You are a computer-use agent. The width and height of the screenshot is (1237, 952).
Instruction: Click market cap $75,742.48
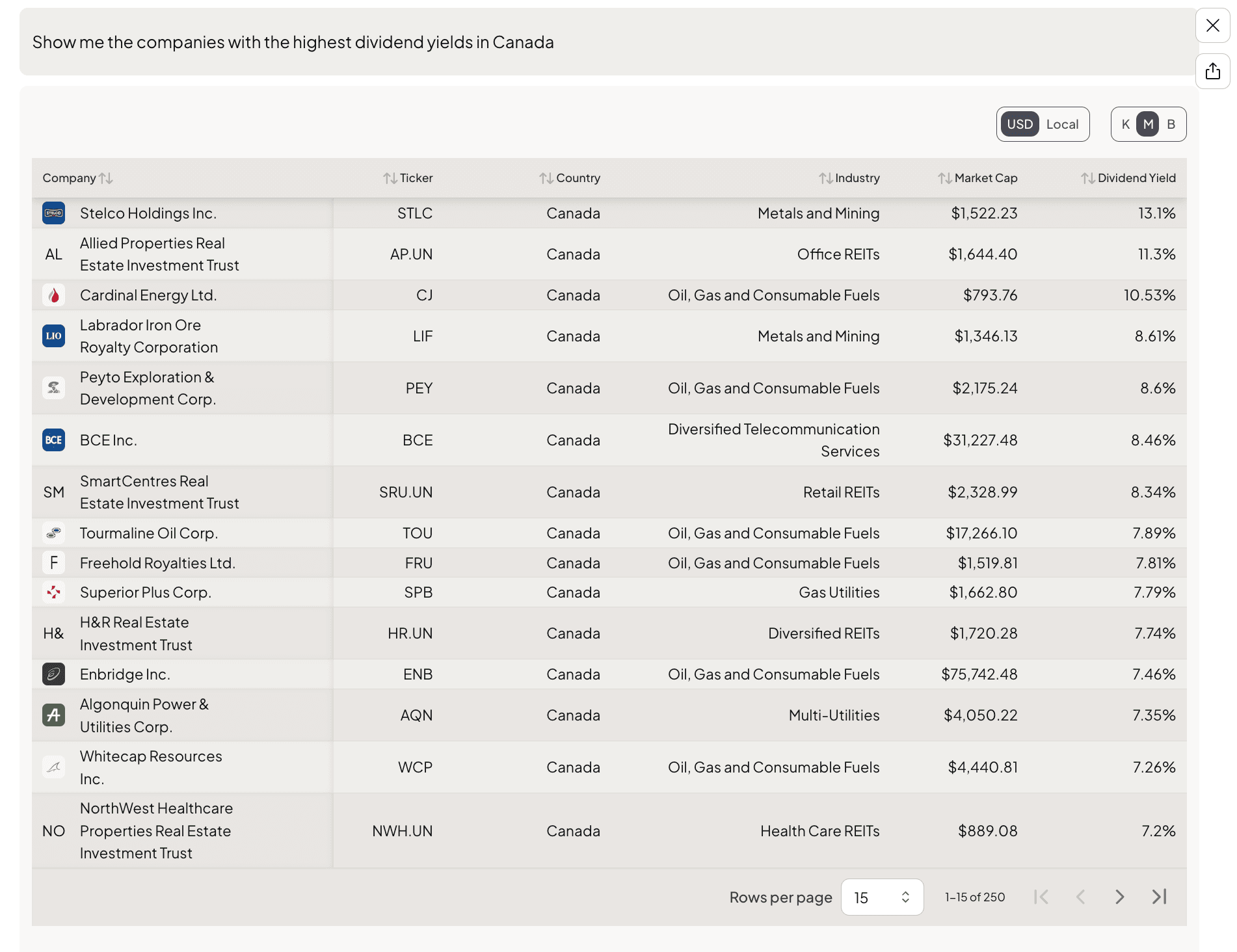(979, 674)
